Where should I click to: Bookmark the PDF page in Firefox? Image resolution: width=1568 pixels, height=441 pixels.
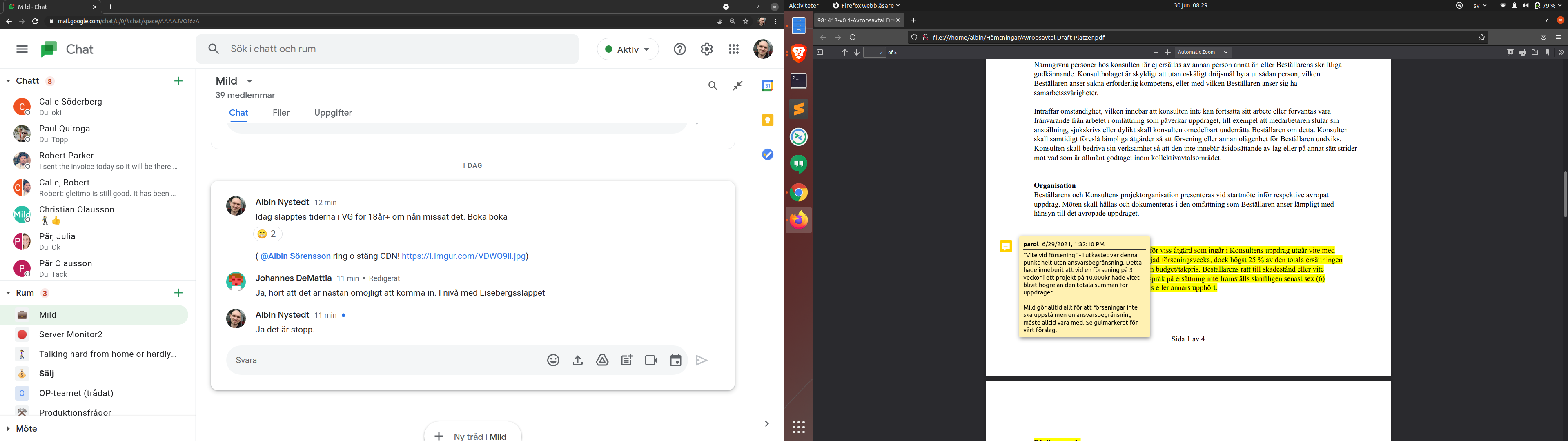pyautogui.click(x=1481, y=37)
